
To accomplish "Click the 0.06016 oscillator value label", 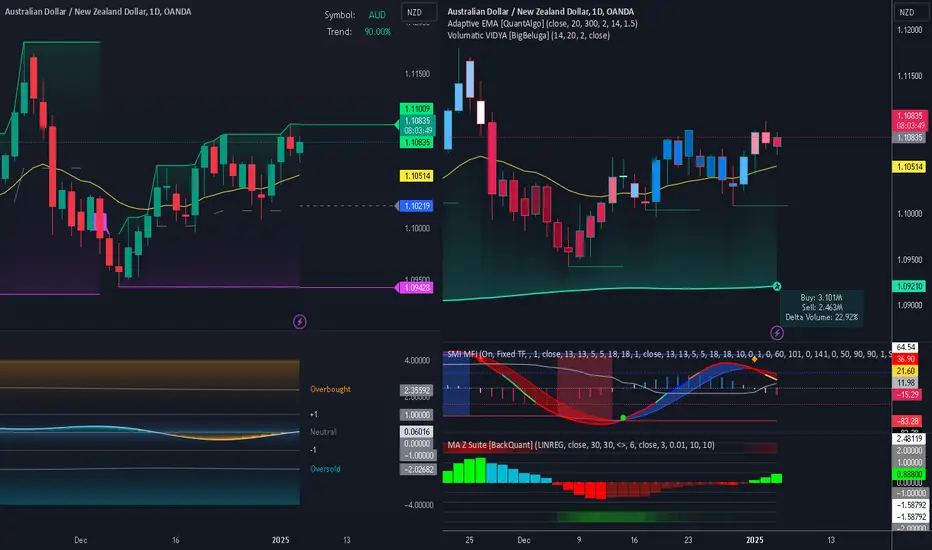I will [417, 432].
